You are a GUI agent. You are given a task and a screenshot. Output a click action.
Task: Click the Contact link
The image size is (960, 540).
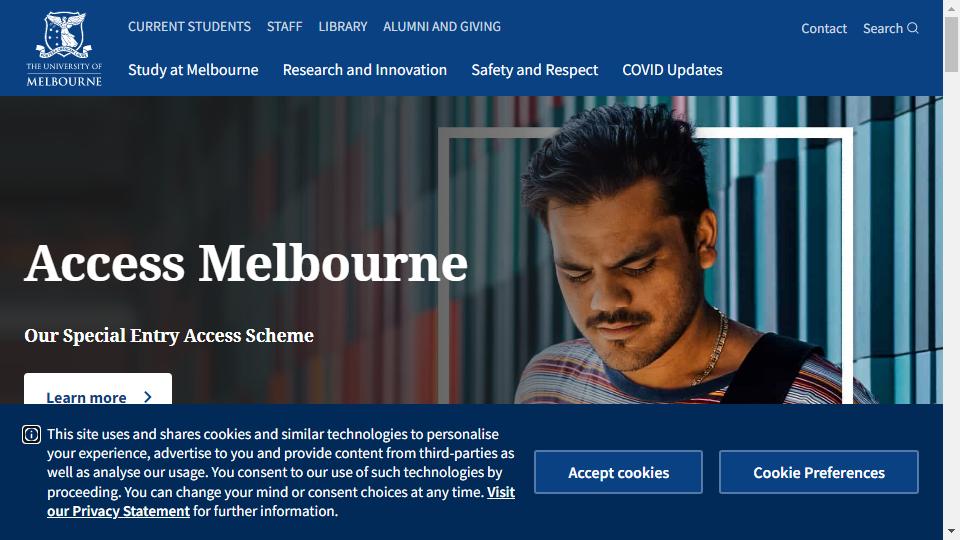824,28
